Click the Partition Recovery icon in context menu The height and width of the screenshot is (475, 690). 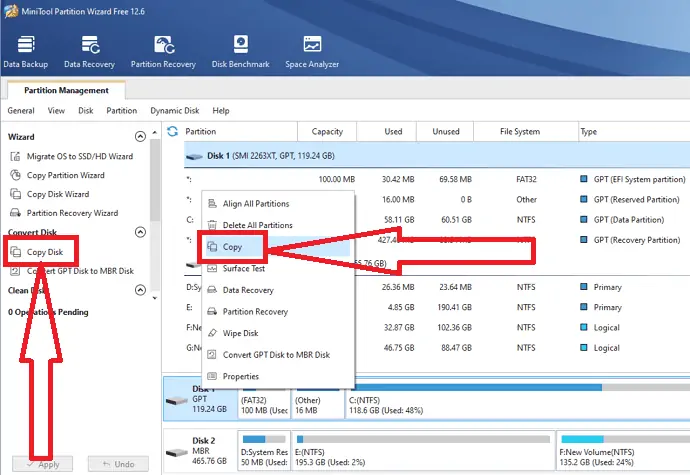point(212,311)
